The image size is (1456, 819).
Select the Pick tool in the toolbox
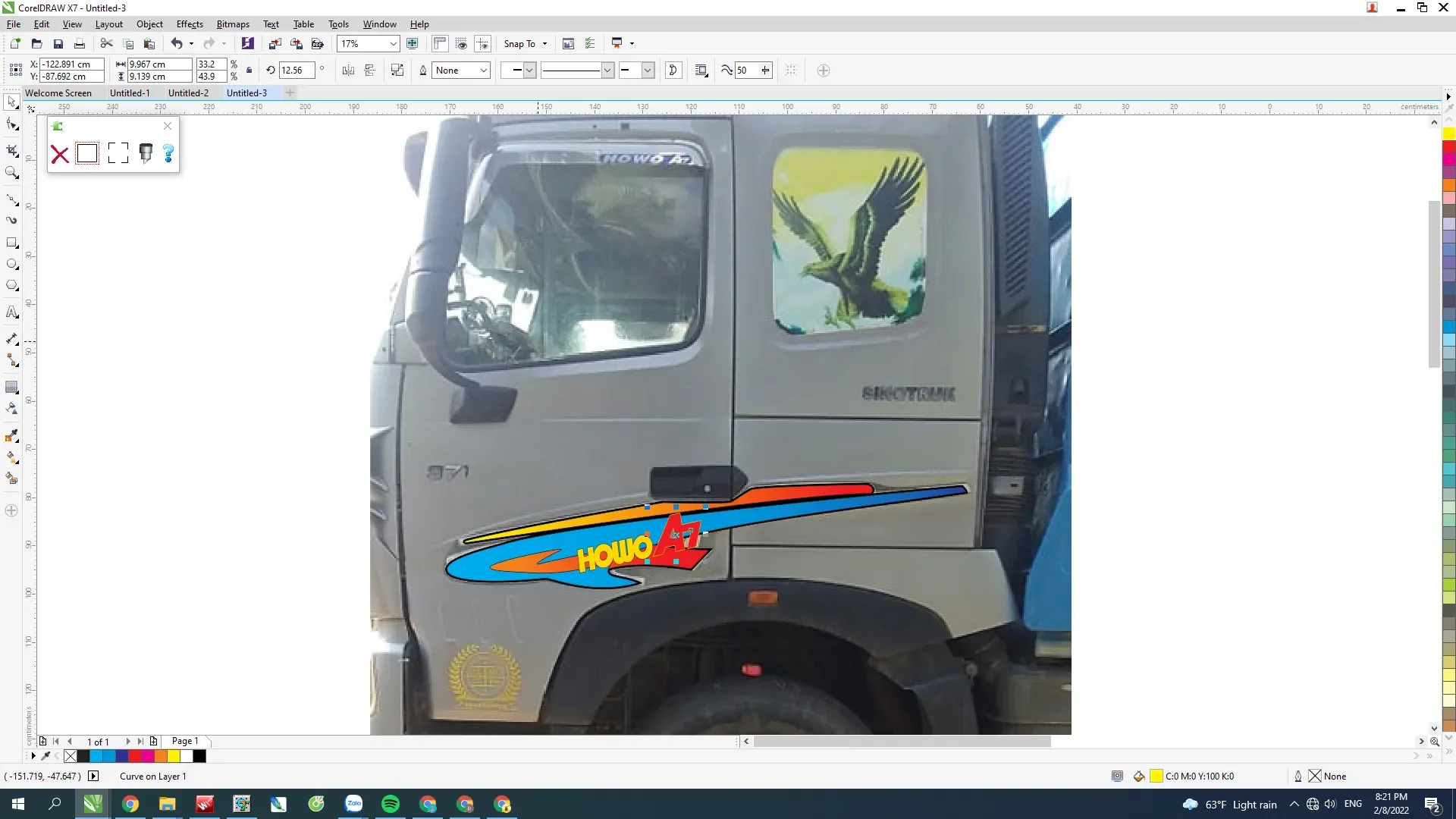tap(12, 102)
